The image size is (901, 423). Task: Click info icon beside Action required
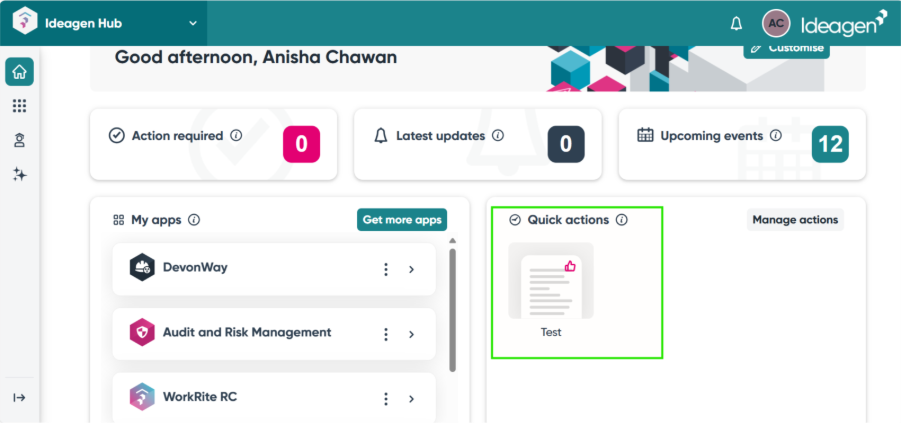(x=236, y=135)
